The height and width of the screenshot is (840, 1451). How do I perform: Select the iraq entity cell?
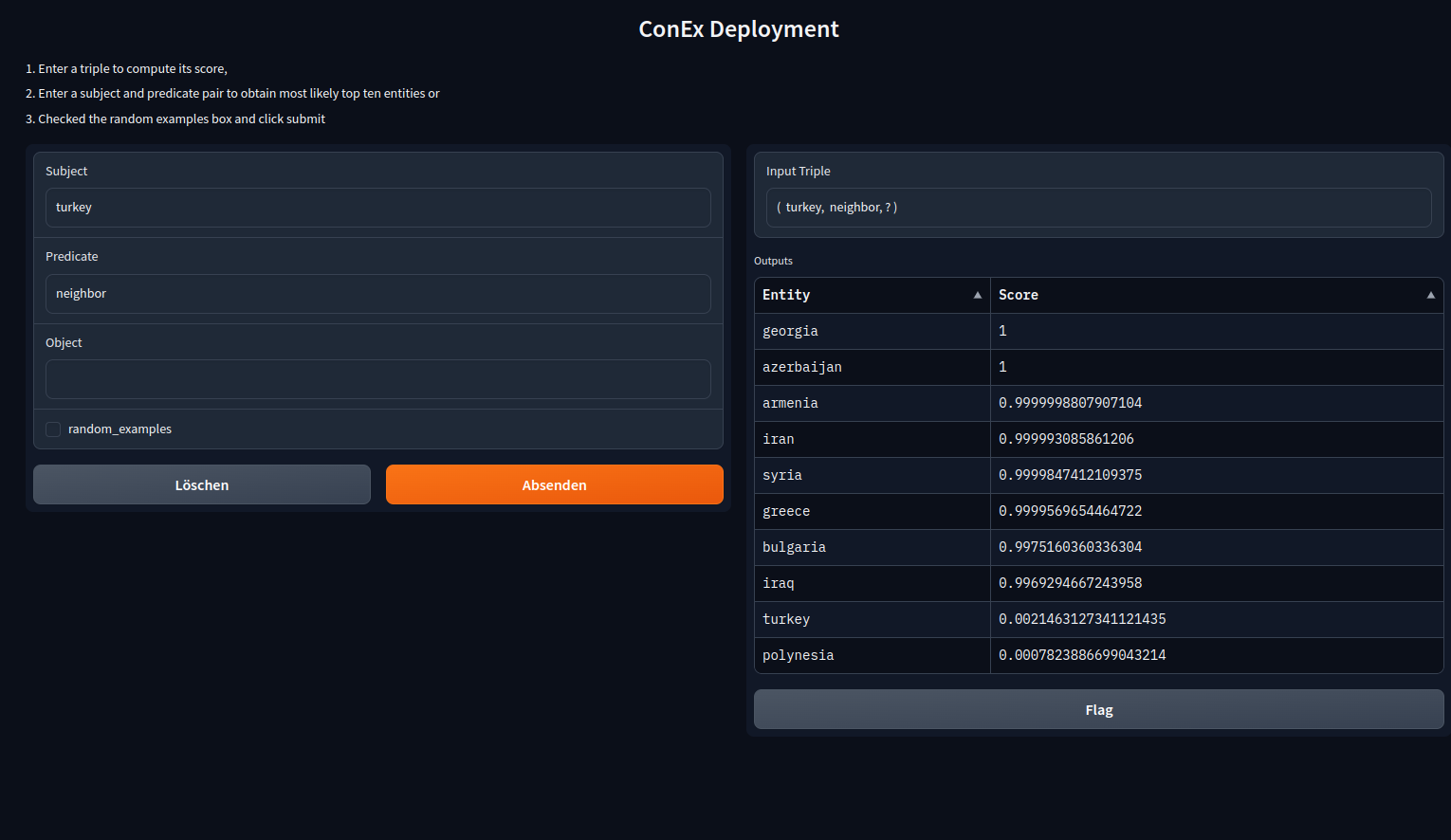[872, 583]
